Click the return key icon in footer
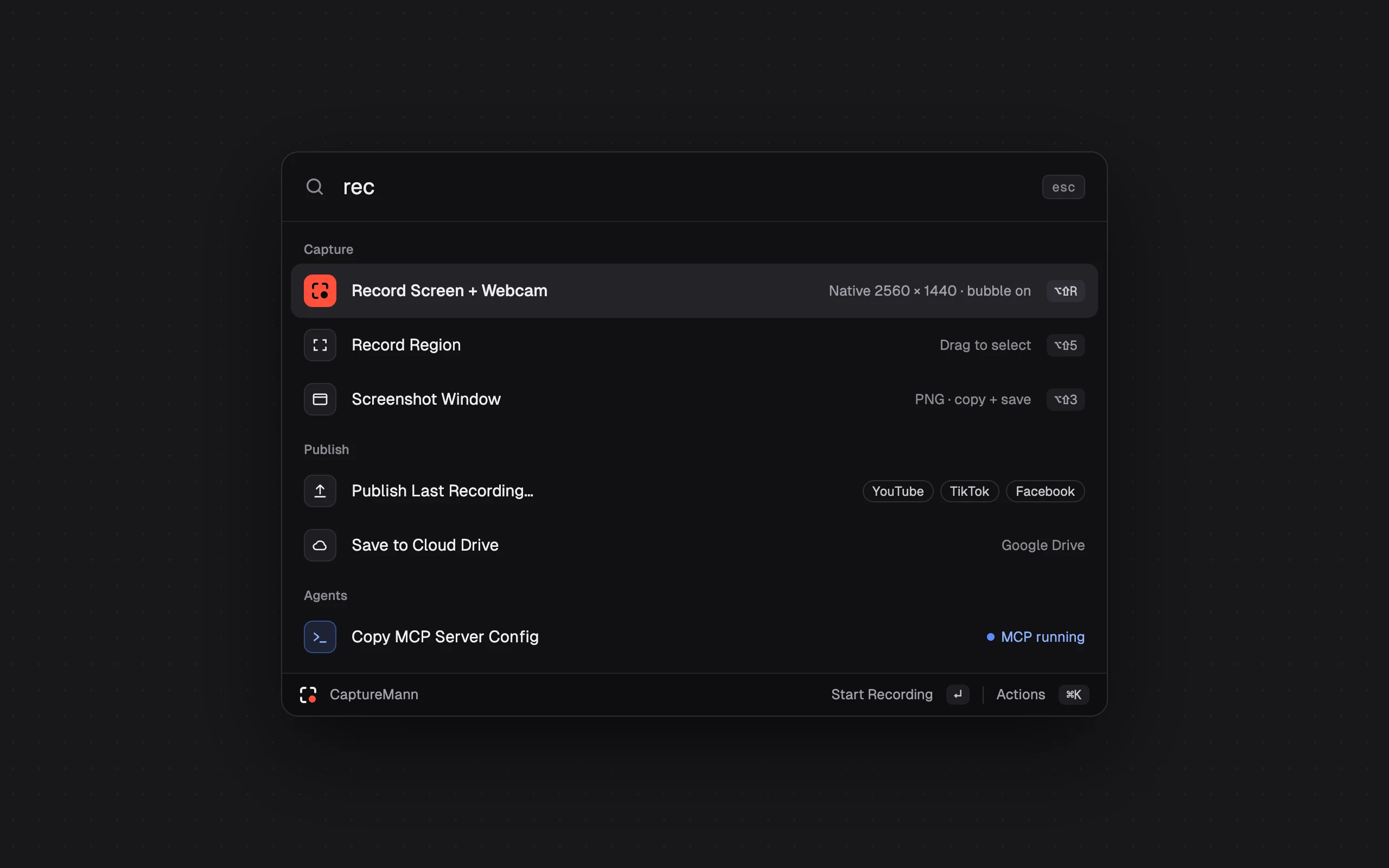This screenshot has width=1389, height=868. coord(957,694)
